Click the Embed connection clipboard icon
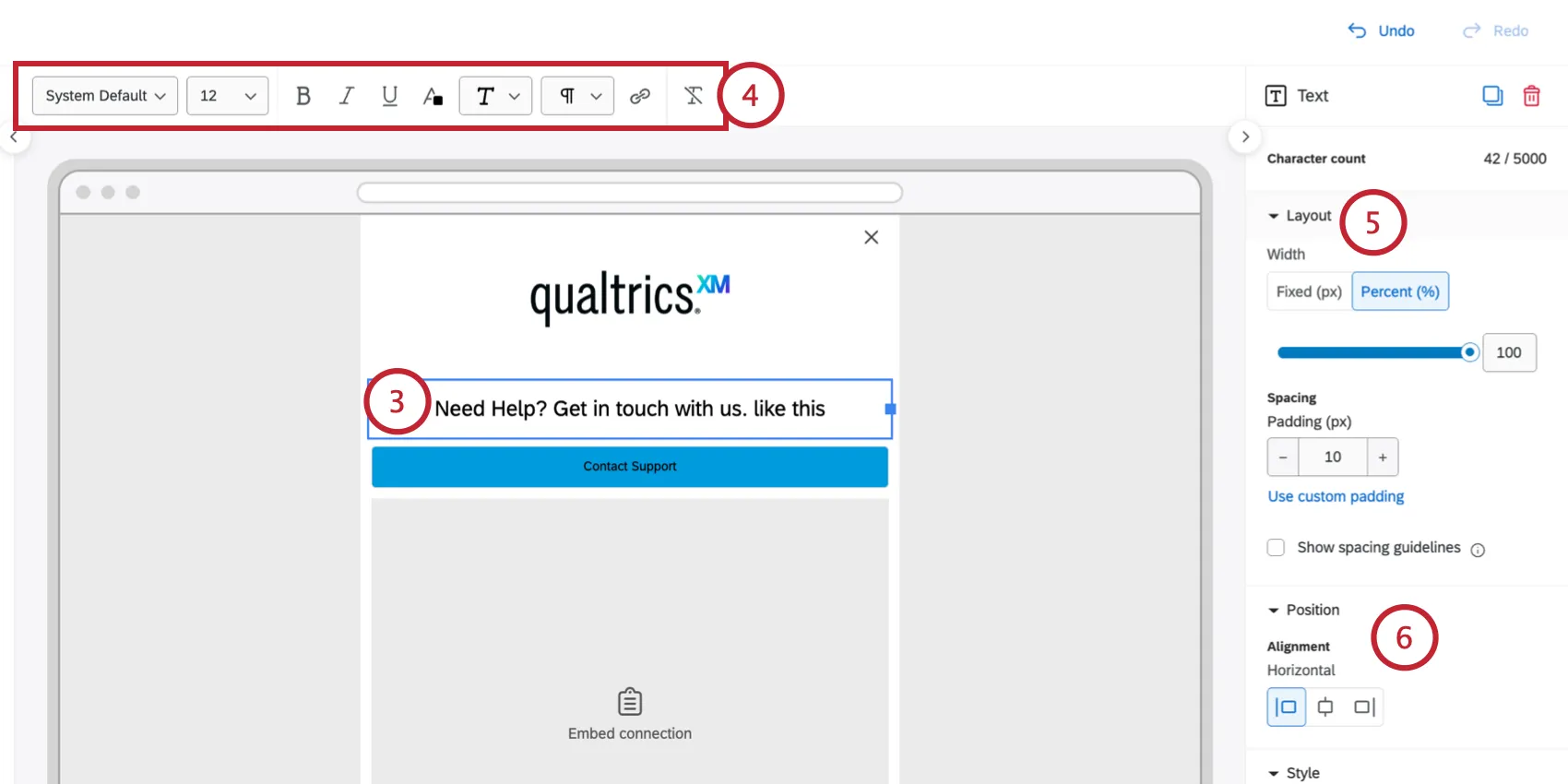This screenshot has width=1568, height=784. click(x=630, y=702)
